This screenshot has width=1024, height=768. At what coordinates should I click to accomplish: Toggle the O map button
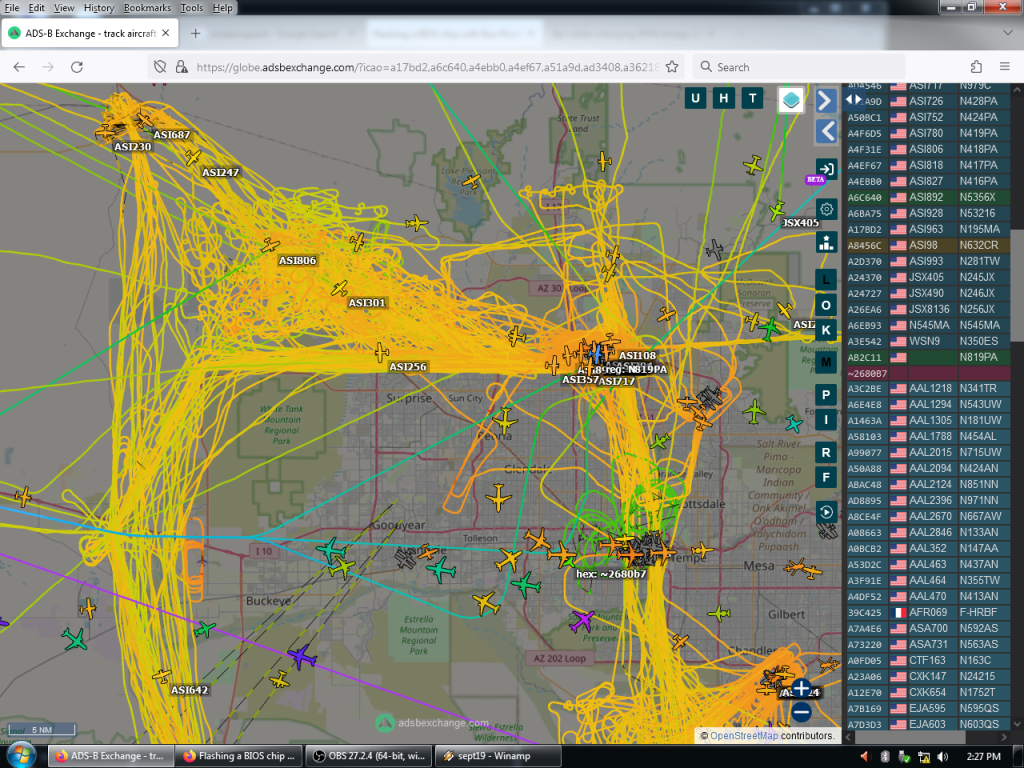(x=825, y=305)
